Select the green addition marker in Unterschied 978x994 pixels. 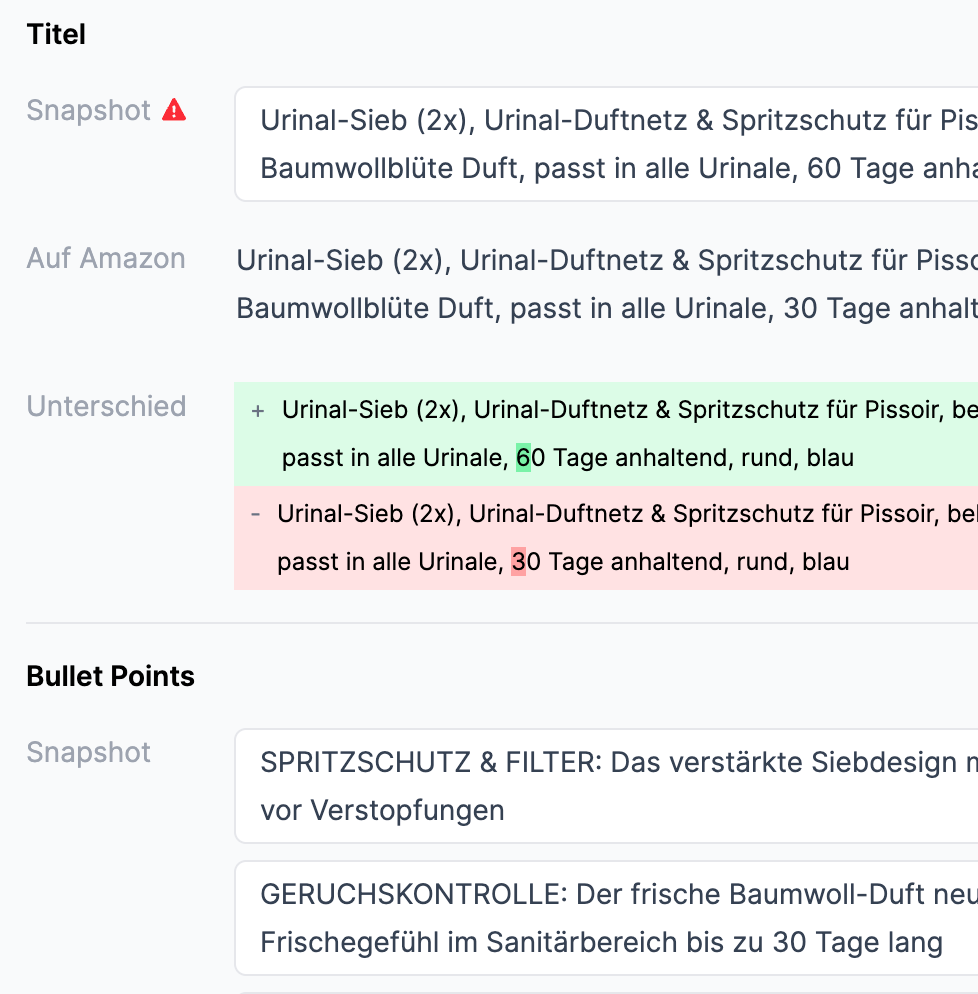256,411
